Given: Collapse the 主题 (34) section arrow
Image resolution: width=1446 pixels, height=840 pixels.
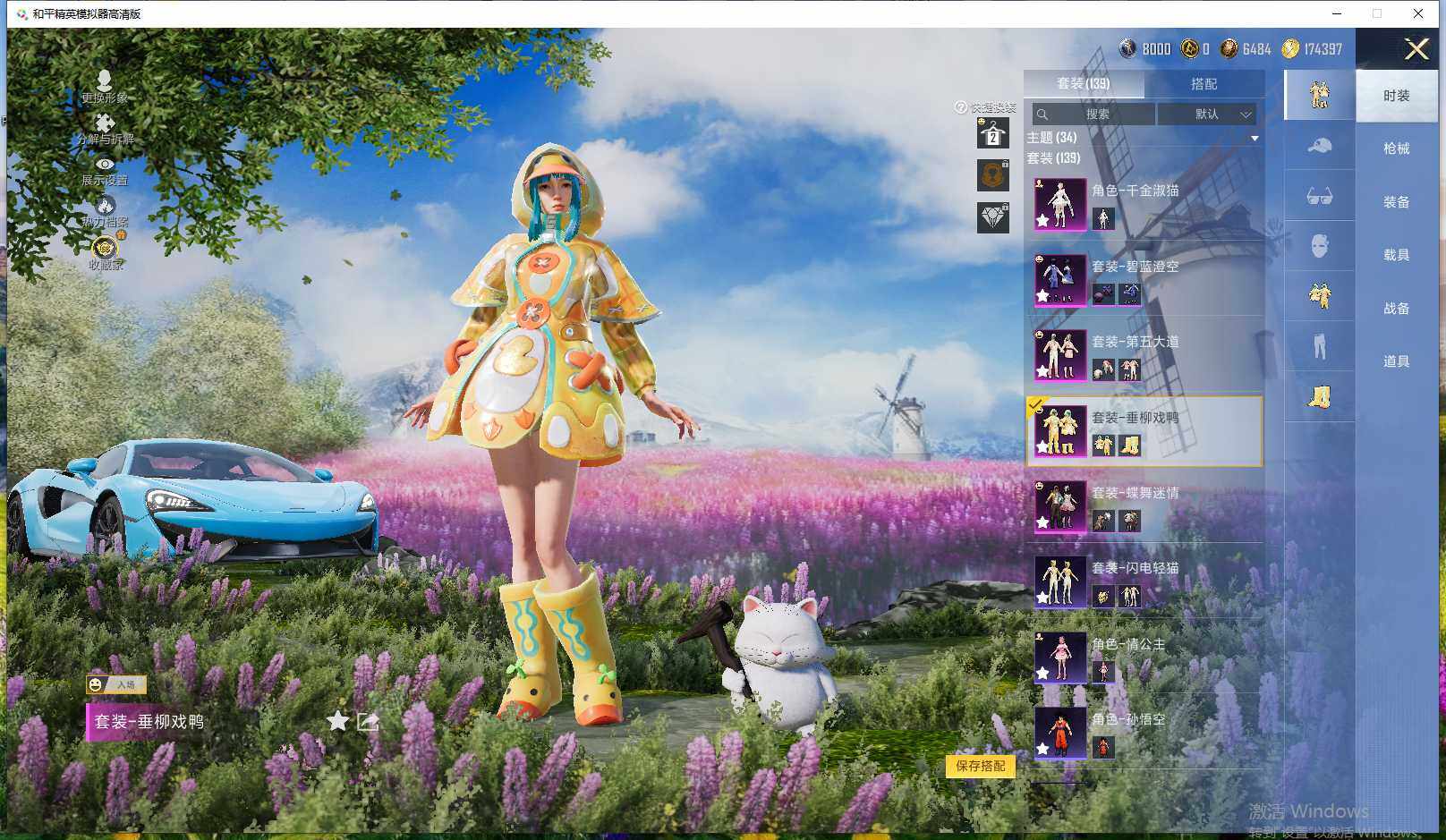Looking at the screenshot, I should [x=1255, y=138].
